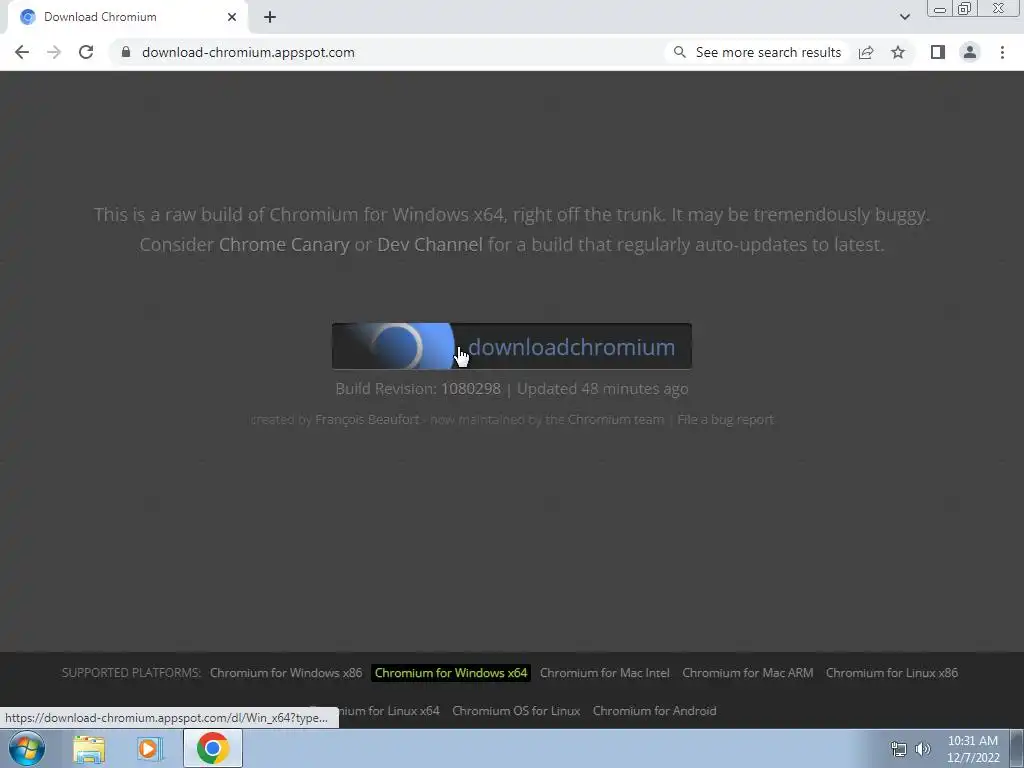Screen dimensions: 1024x768
Task: Click the download chromium button
Action: [511, 346]
